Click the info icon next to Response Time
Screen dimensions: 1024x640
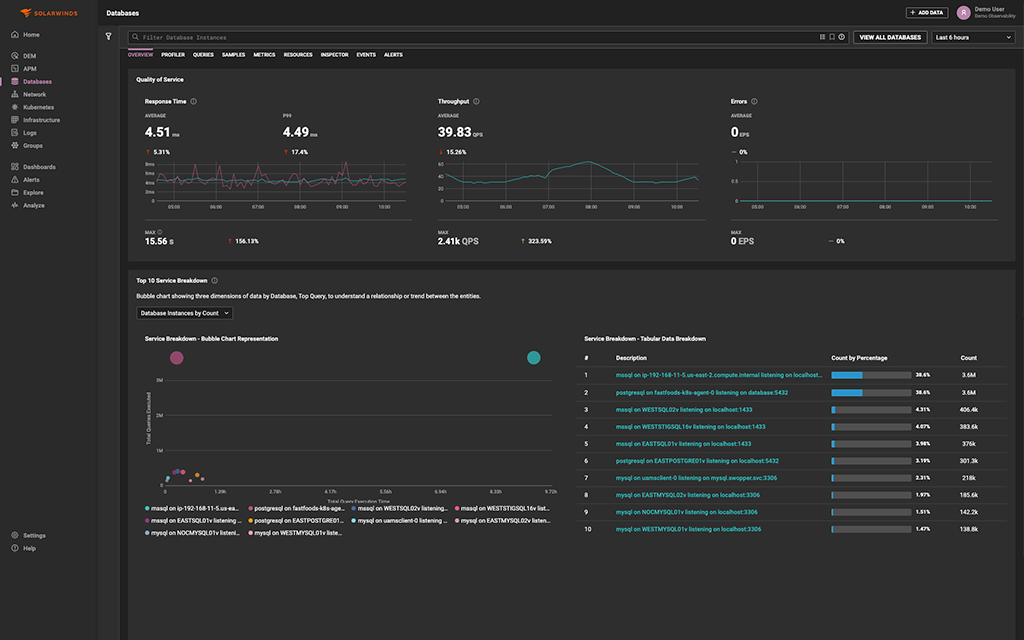[x=191, y=101]
